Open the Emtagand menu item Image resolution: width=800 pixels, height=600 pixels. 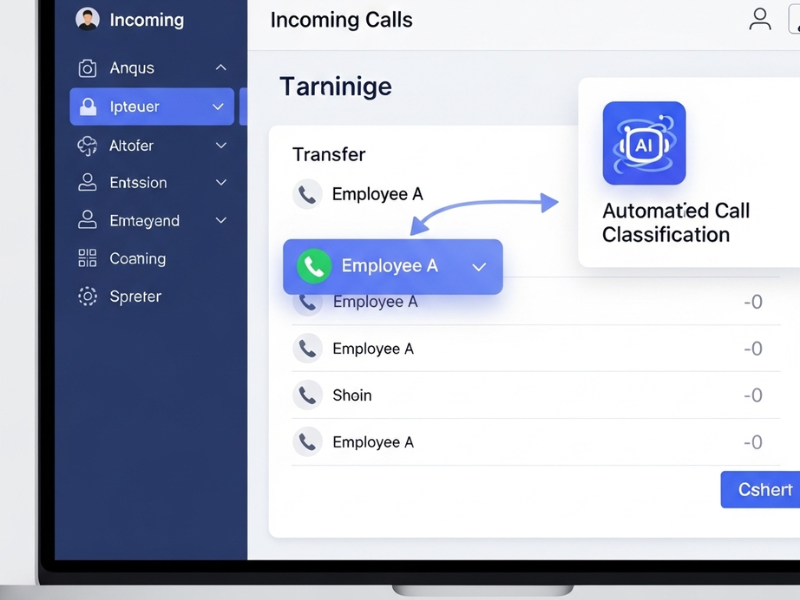[x=152, y=220]
